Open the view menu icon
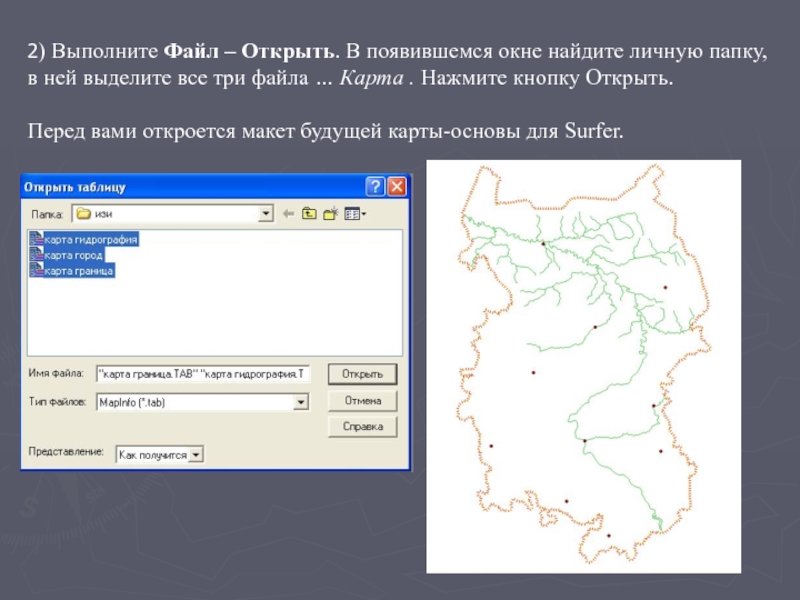The width and height of the screenshot is (800, 600). click(x=354, y=213)
